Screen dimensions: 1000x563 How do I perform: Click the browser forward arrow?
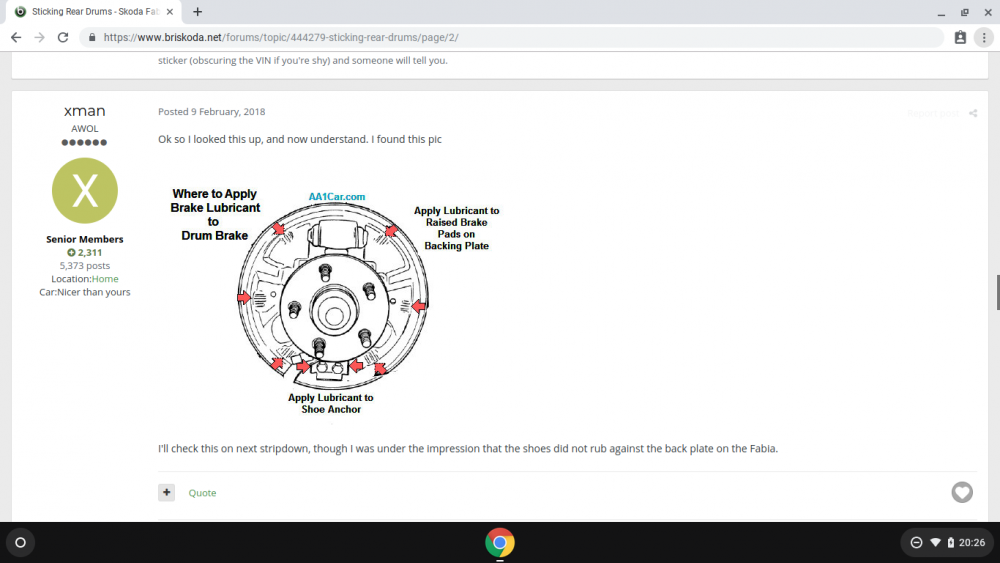40,38
